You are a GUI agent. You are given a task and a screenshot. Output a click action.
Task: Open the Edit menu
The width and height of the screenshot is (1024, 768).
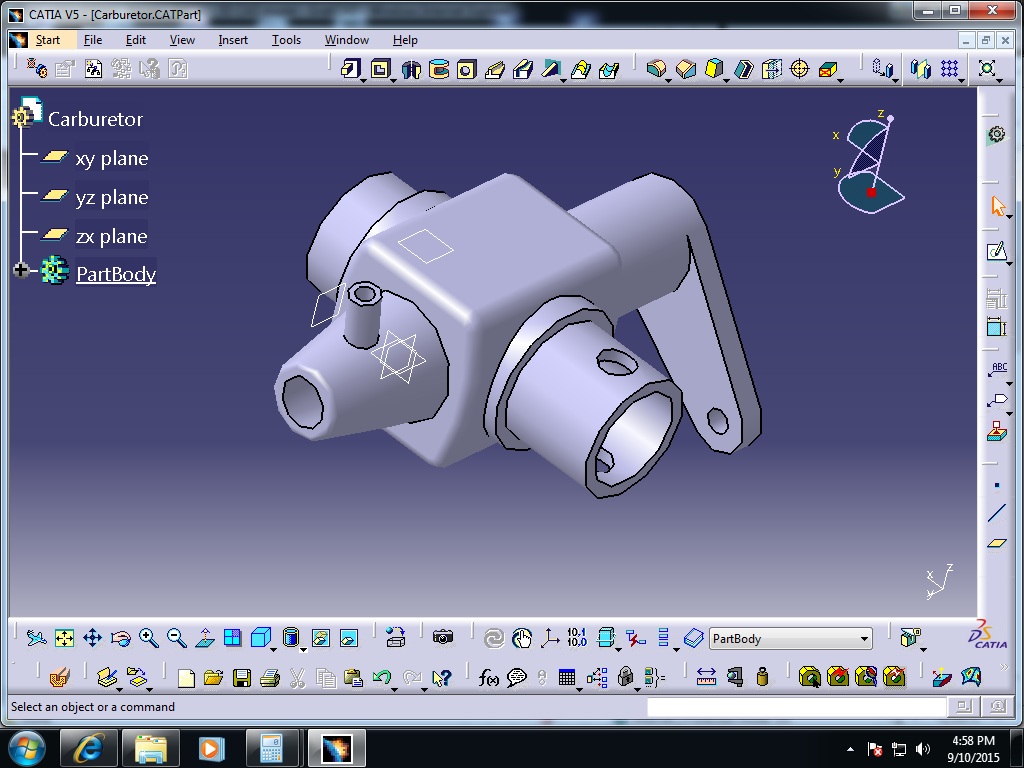click(136, 40)
